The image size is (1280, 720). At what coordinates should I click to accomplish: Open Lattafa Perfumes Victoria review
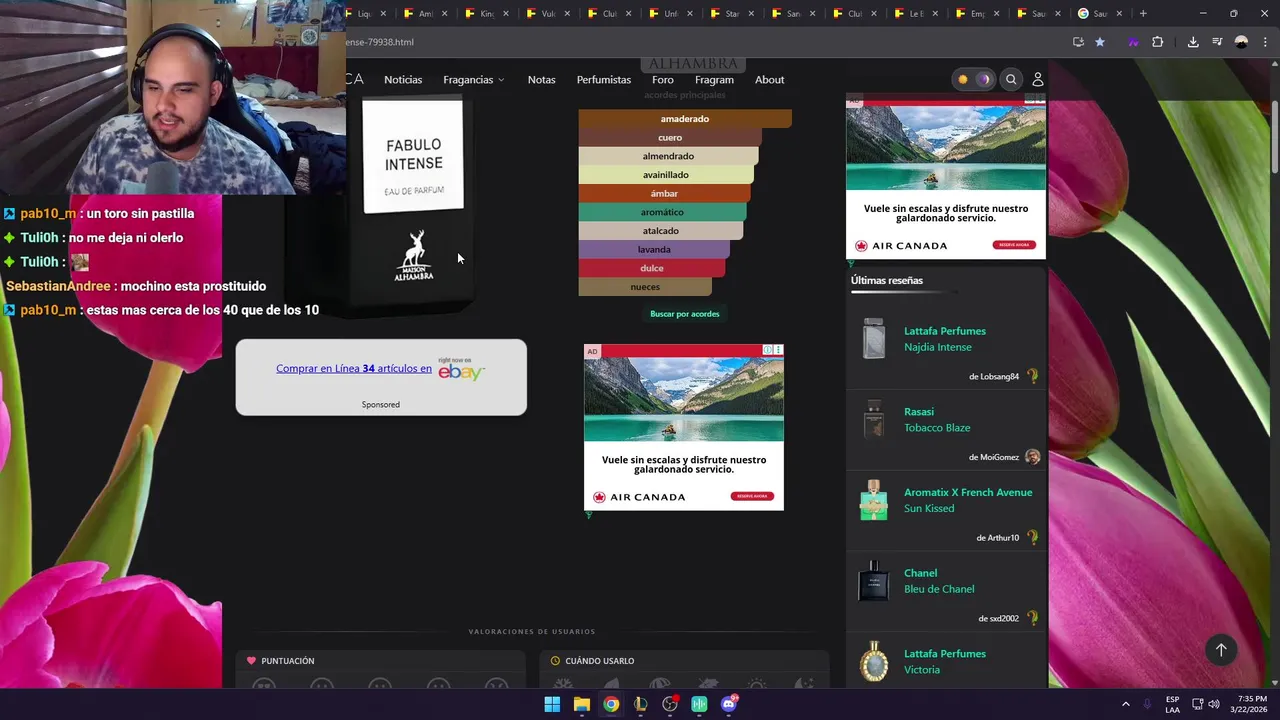945,662
